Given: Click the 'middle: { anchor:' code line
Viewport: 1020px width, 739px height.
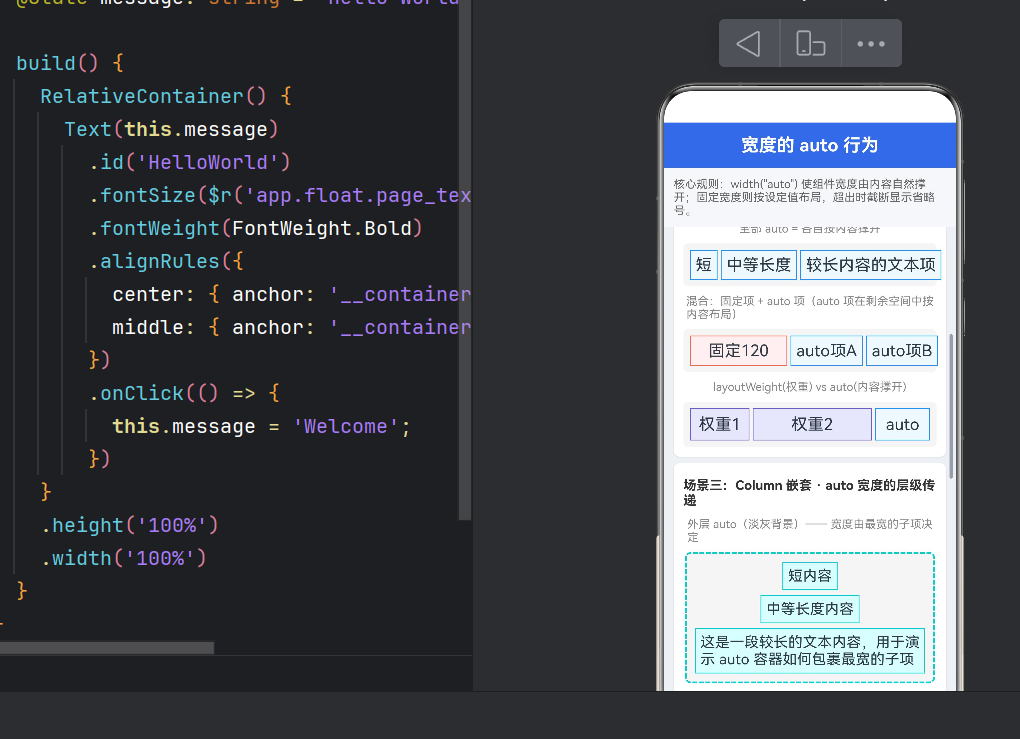Looking at the screenshot, I should [291, 327].
